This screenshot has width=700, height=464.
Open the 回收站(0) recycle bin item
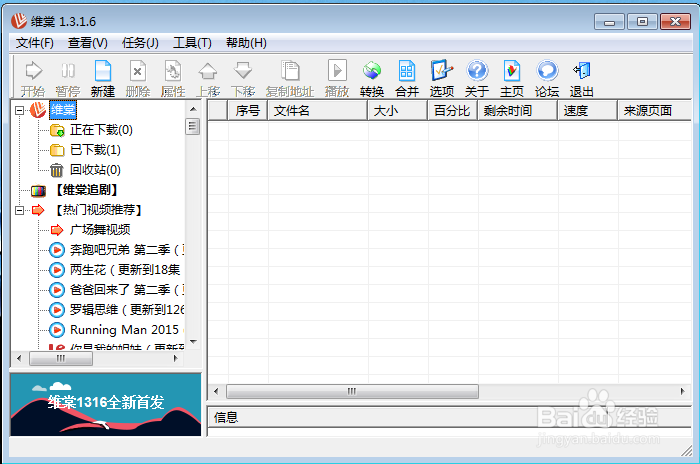(x=85, y=170)
